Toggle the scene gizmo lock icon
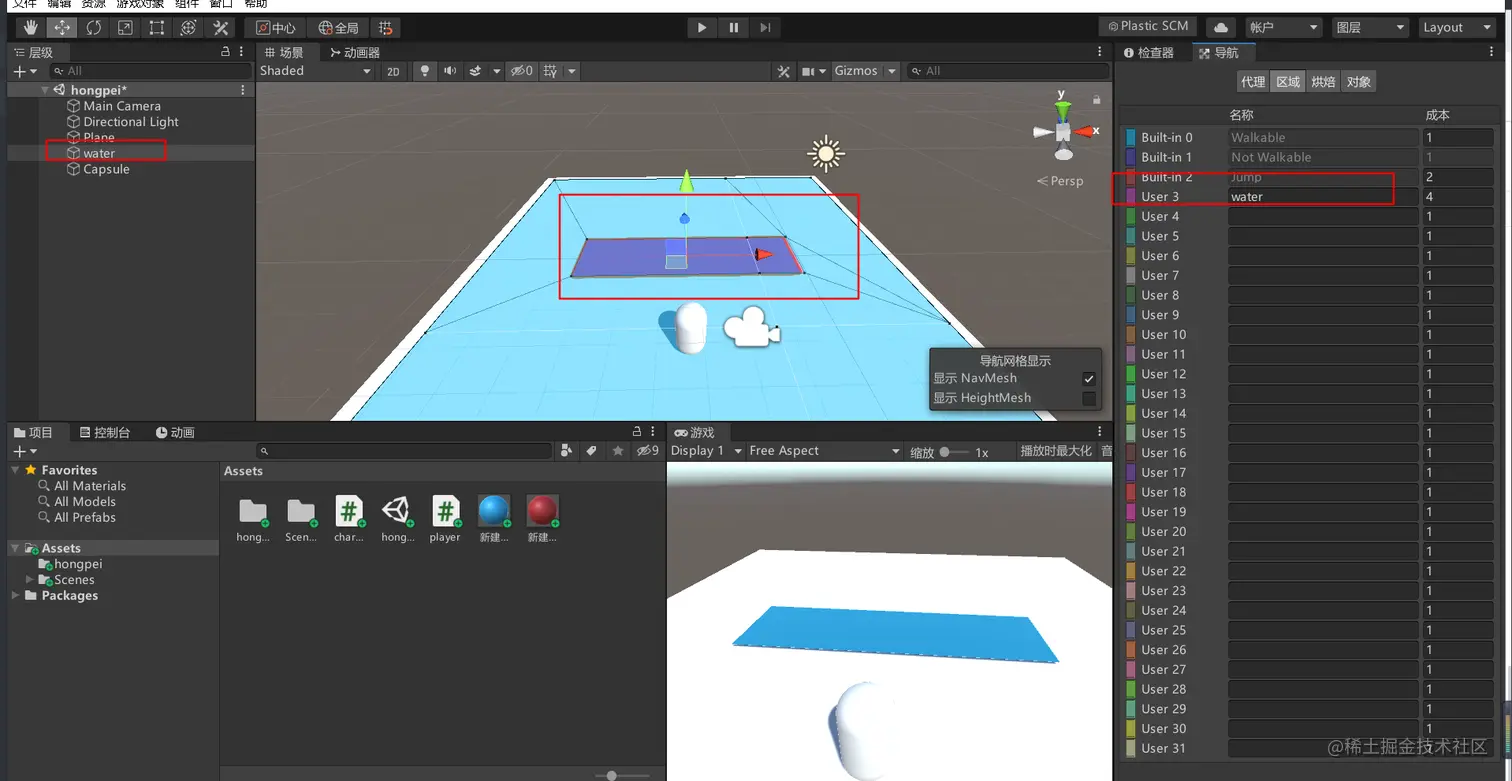Viewport: 1512px width, 781px height. (1097, 99)
